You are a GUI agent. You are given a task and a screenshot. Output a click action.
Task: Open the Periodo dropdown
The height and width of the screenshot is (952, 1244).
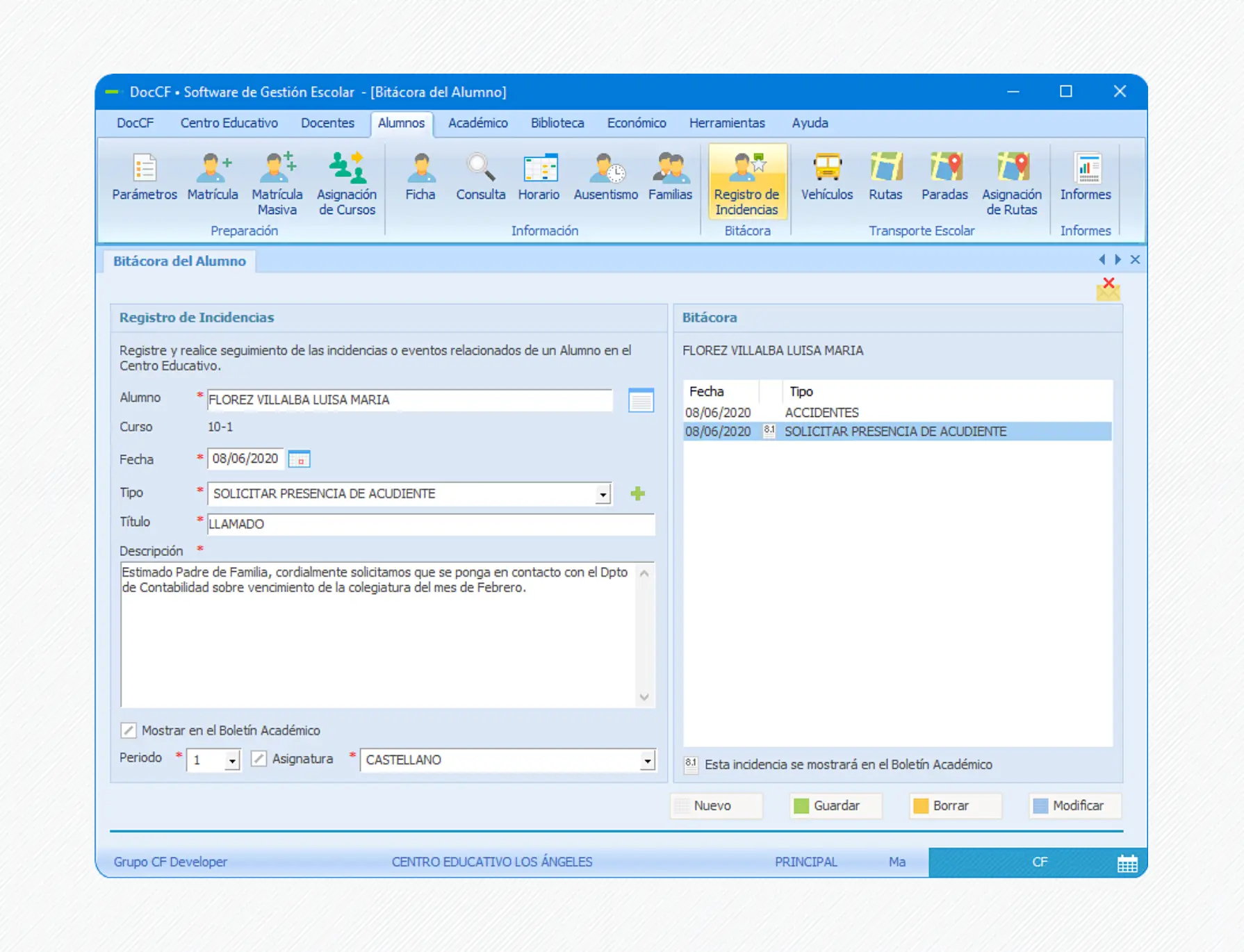pyautogui.click(x=232, y=761)
